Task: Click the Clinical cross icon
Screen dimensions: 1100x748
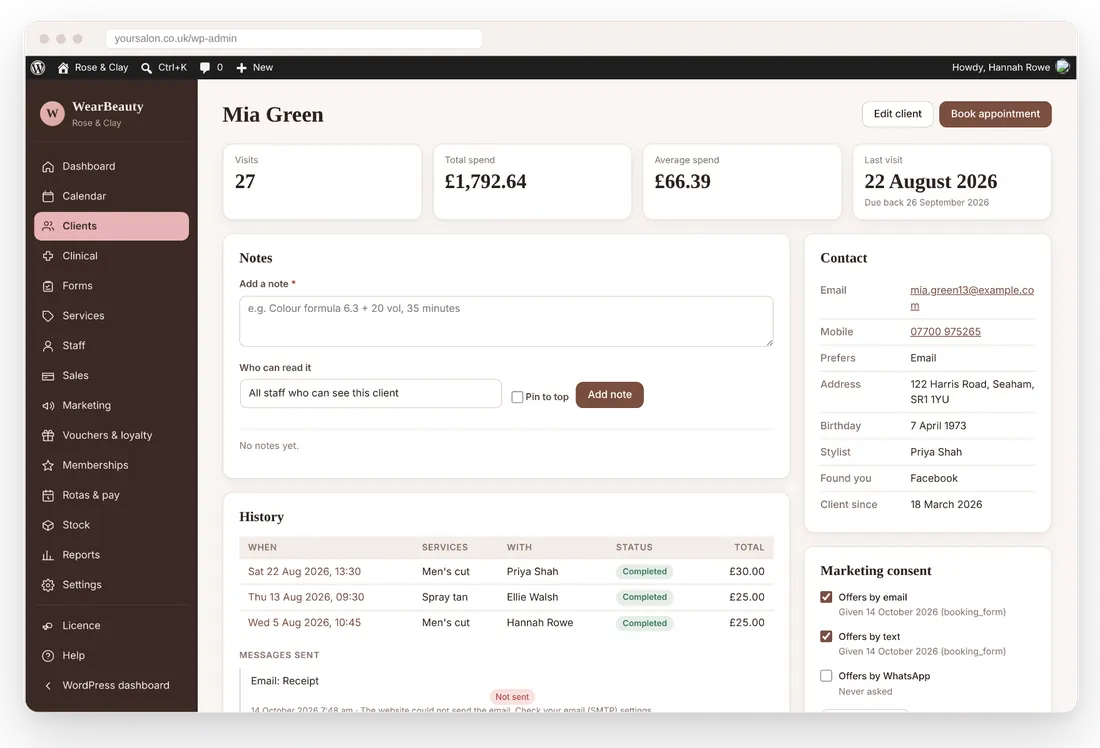Action: click(48, 256)
